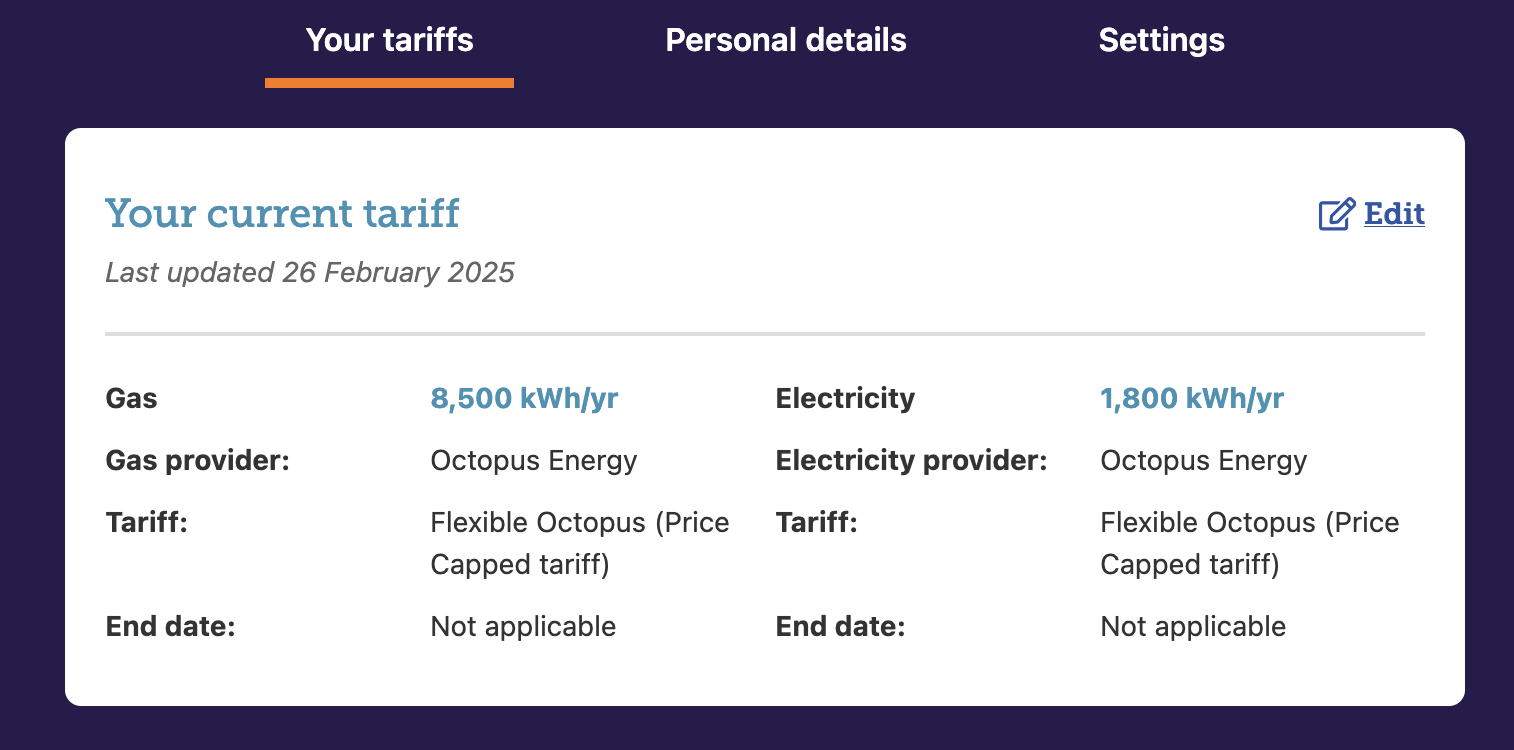Click the 1,800 kWh/yr electricity usage value
1514x750 pixels.
[1192, 399]
